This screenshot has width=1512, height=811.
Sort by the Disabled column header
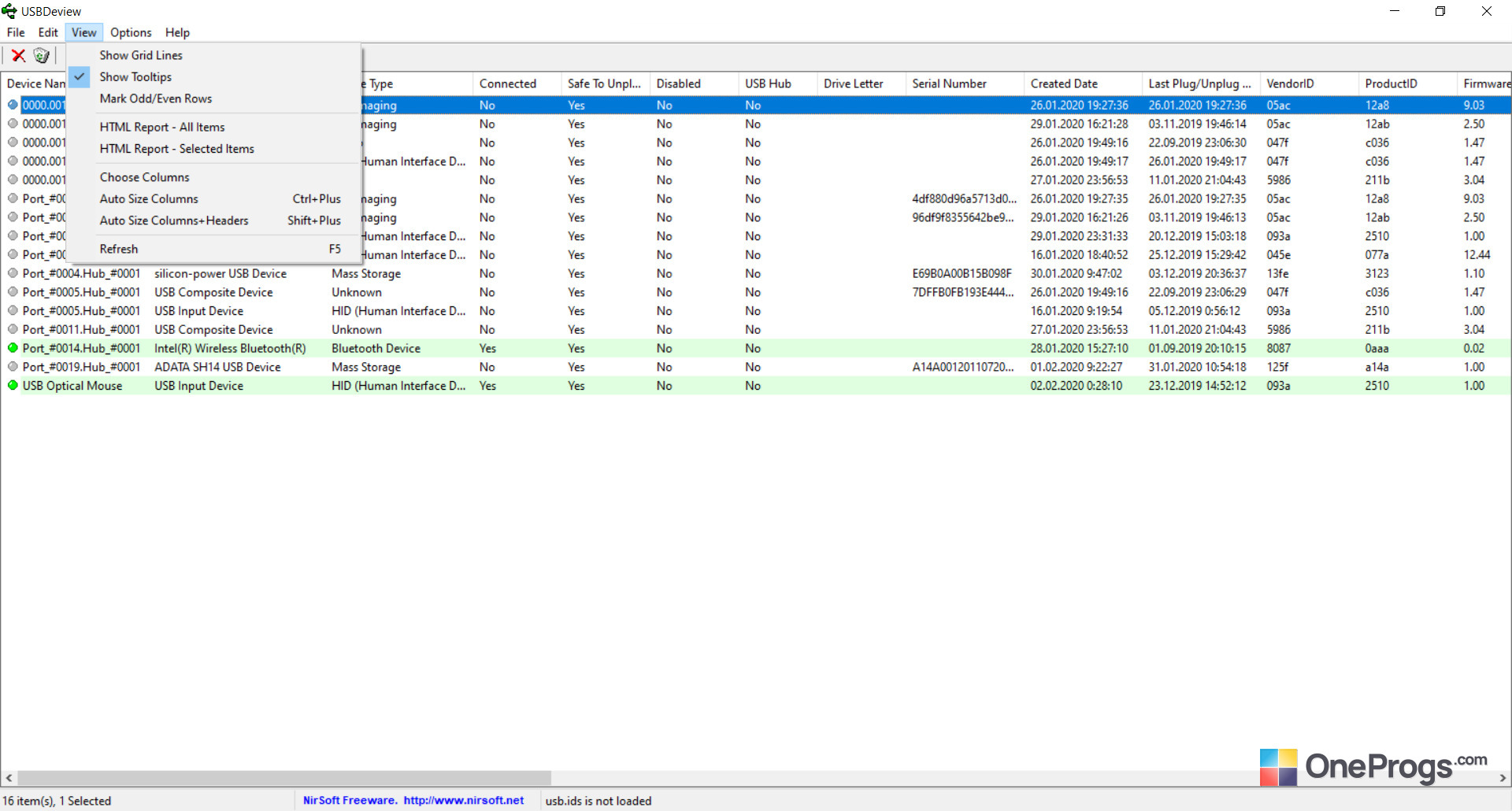(x=694, y=83)
